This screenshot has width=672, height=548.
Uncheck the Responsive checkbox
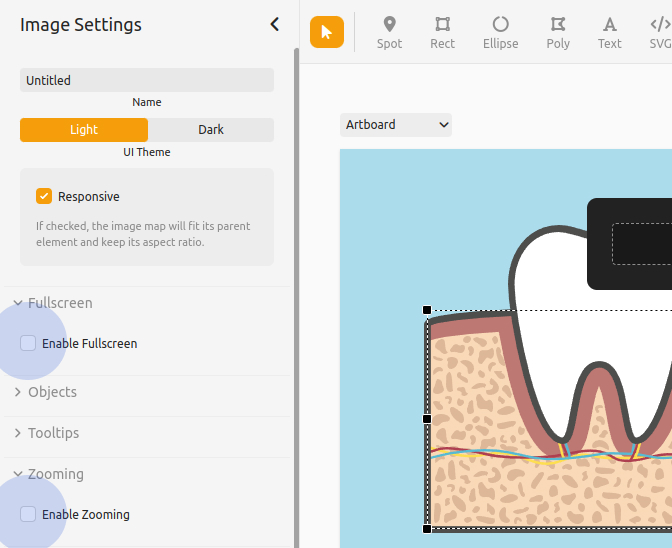pyautogui.click(x=44, y=196)
